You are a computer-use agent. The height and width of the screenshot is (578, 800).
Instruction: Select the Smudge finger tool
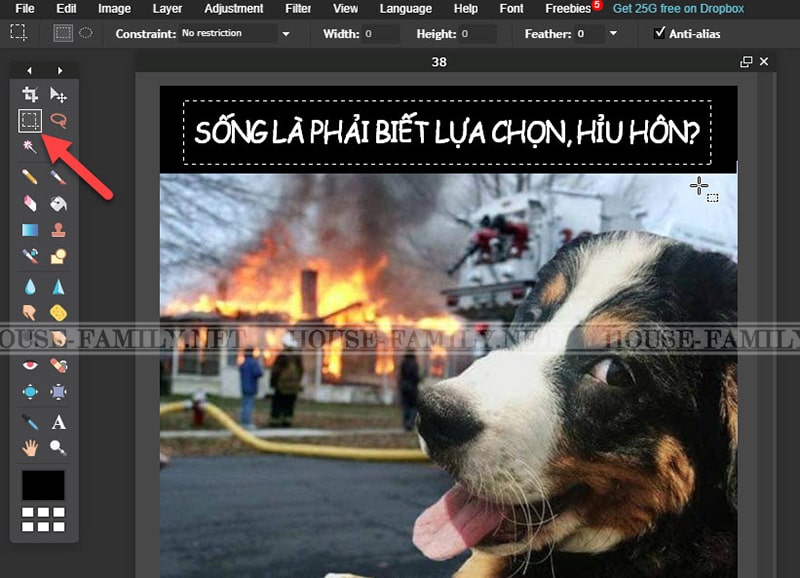click(x=30, y=313)
